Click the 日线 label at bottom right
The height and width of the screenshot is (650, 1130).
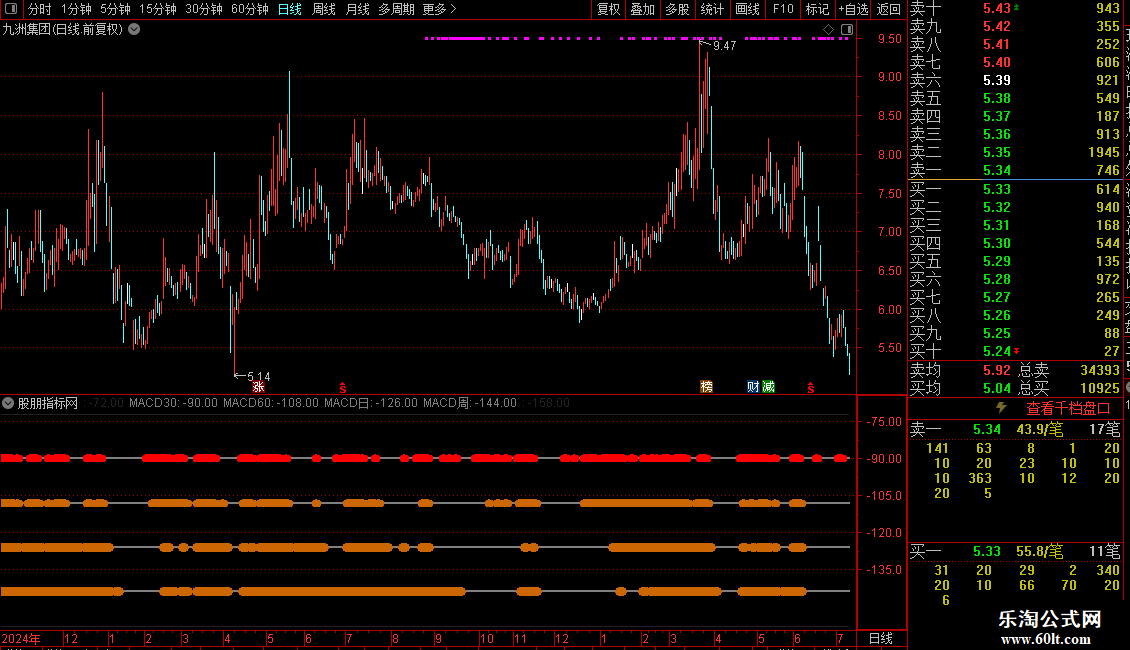[881, 638]
